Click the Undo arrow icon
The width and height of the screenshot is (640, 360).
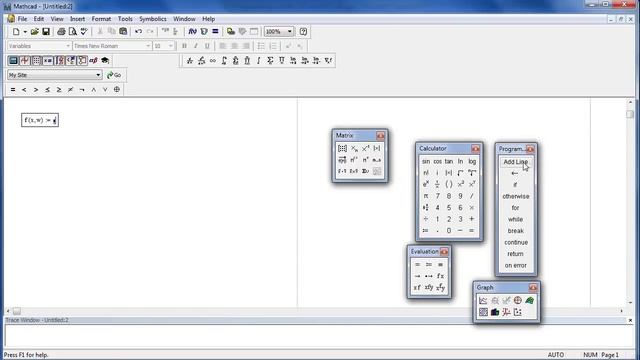click(138, 31)
